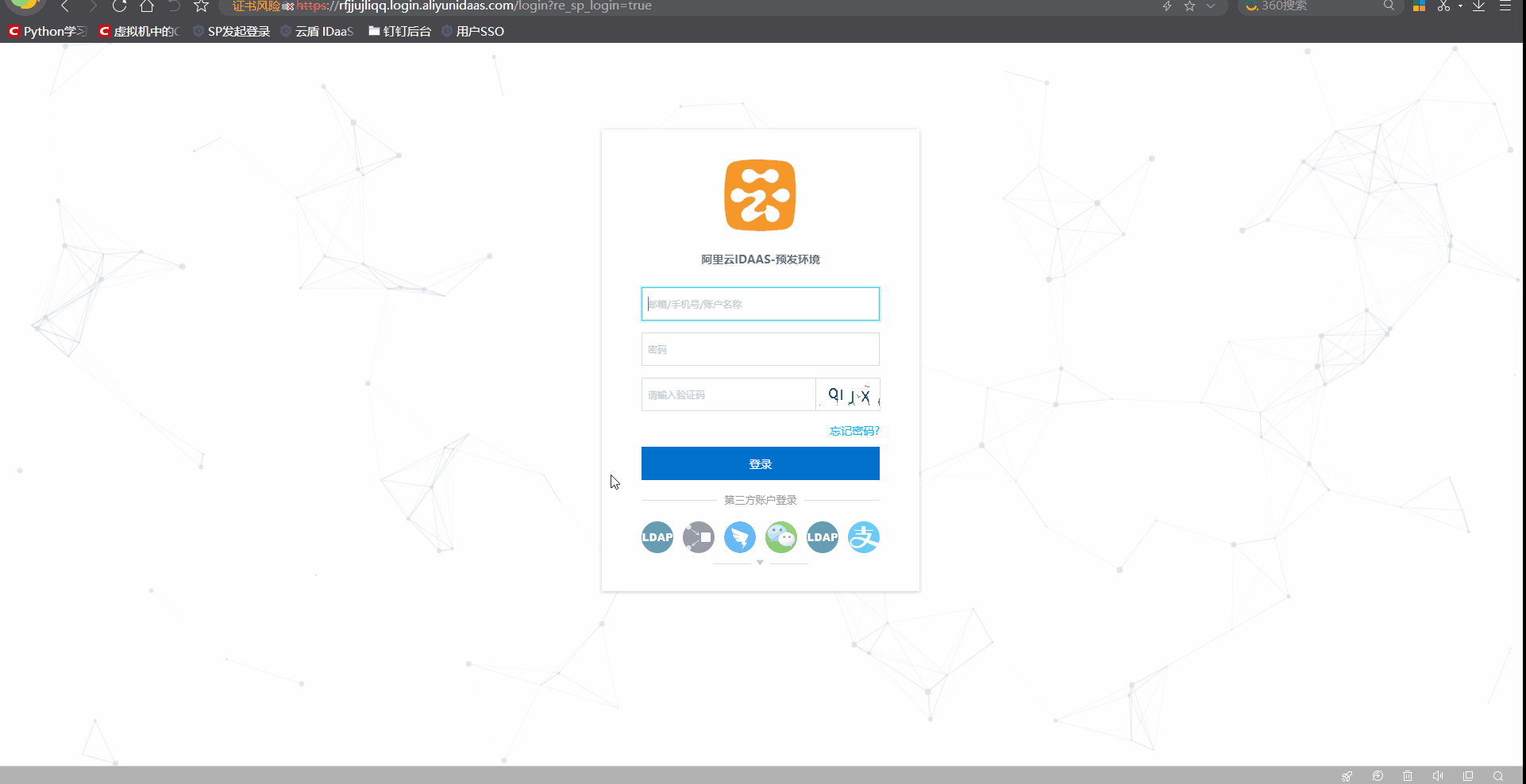Image resolution: width=1526 pixels, height=784 pixels.
Task: Expand the address bar dropdown chevron
Action: coord(1211,6)
